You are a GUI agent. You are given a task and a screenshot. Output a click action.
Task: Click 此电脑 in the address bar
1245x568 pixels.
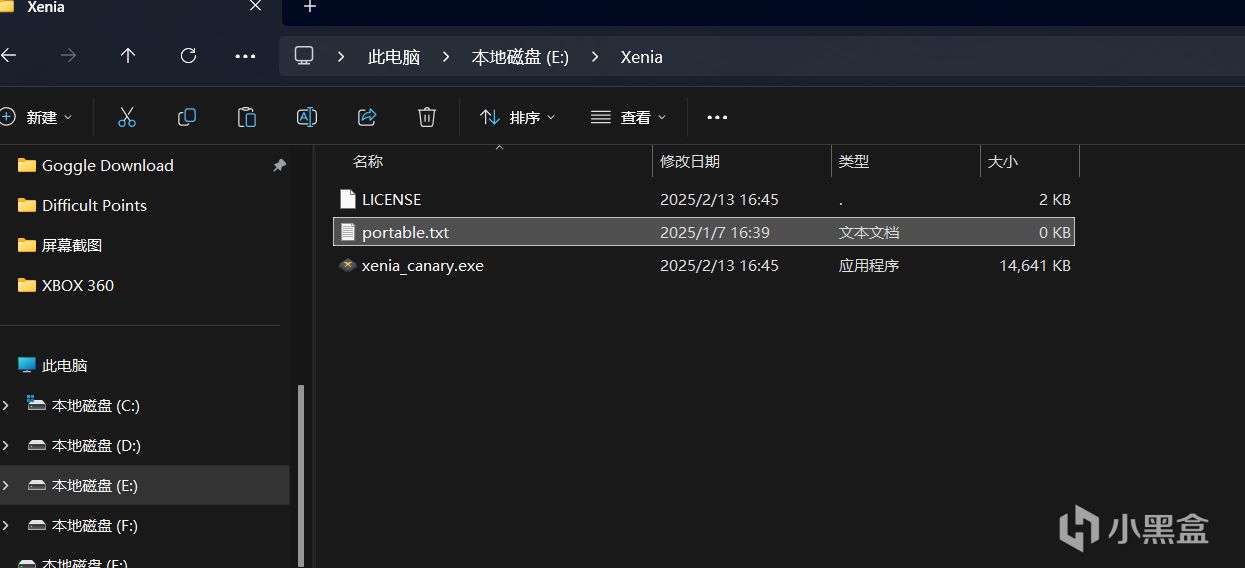coord(394,57)
